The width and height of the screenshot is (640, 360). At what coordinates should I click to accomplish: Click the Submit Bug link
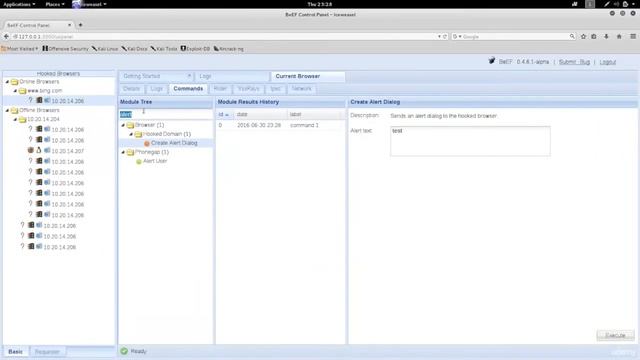pos(574,62)
